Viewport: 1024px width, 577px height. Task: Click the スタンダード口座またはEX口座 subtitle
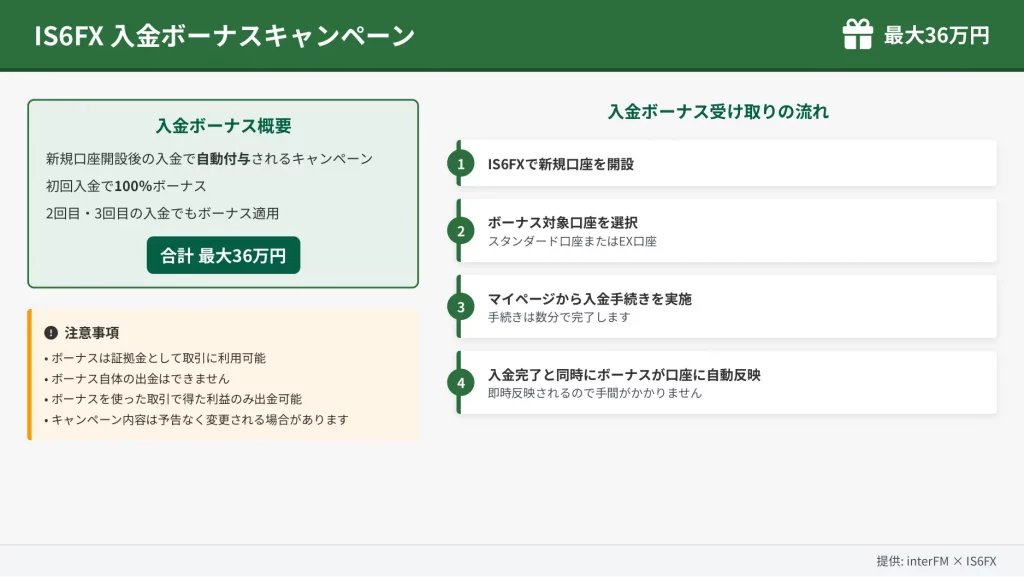pyautogui.click(x=572, y=241)
